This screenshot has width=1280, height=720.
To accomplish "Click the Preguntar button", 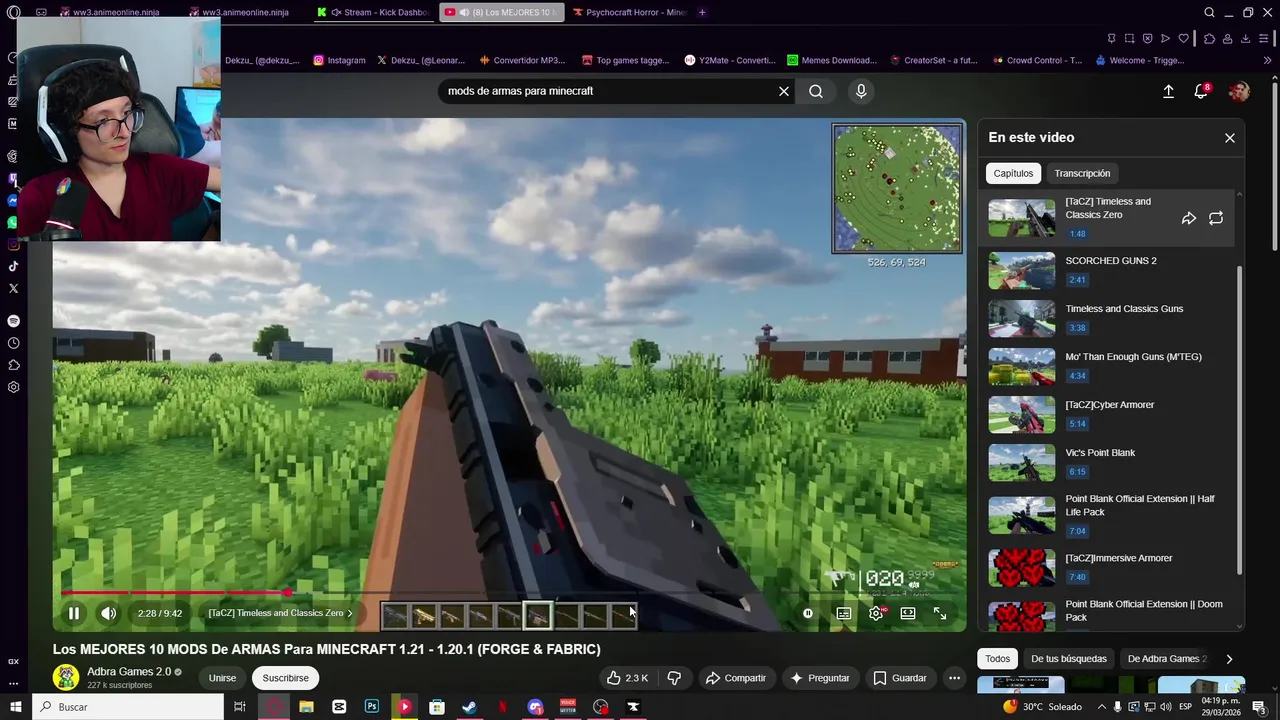I will click(820, 678).
